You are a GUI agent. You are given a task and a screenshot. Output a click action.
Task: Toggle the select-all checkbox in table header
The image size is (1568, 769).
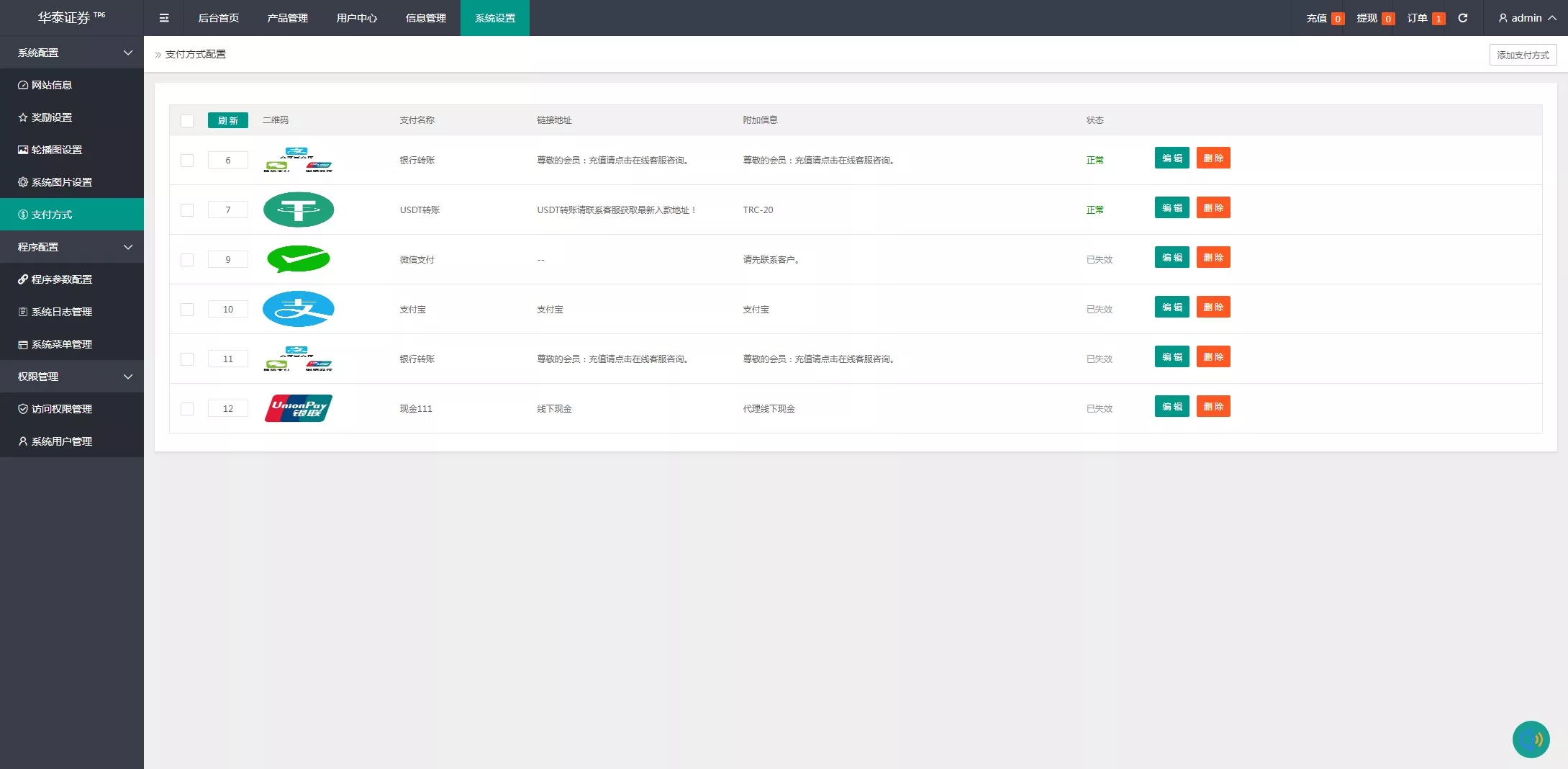187,121
